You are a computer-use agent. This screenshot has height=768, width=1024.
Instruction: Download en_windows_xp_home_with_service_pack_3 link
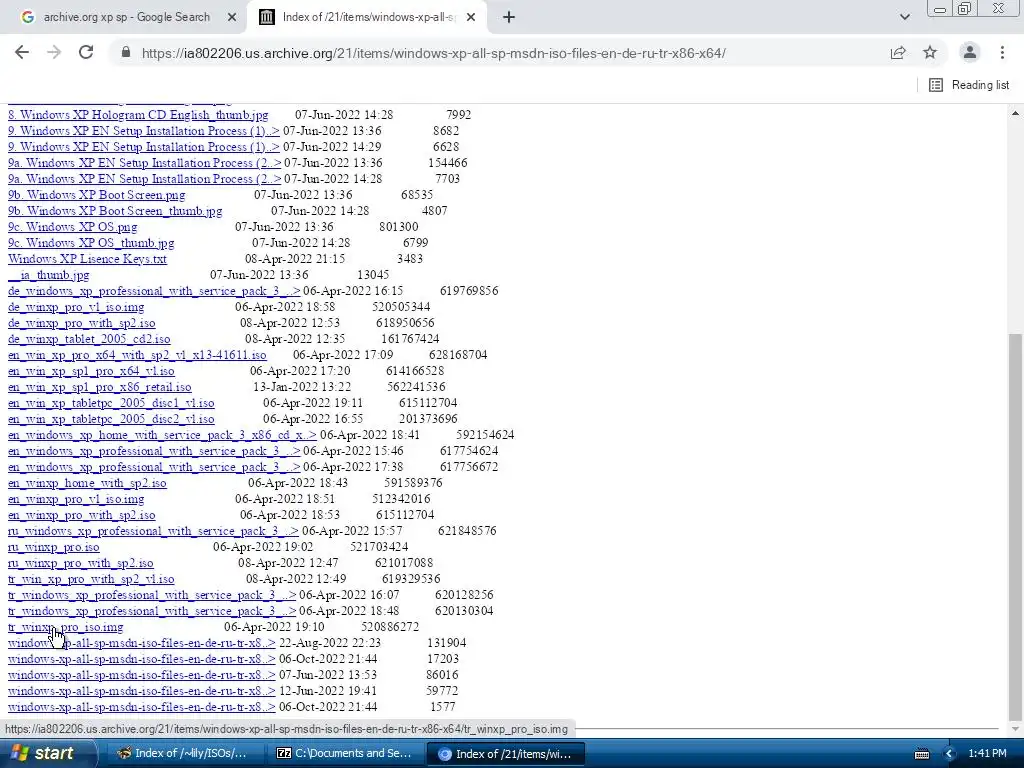click(x=162, y=435)
